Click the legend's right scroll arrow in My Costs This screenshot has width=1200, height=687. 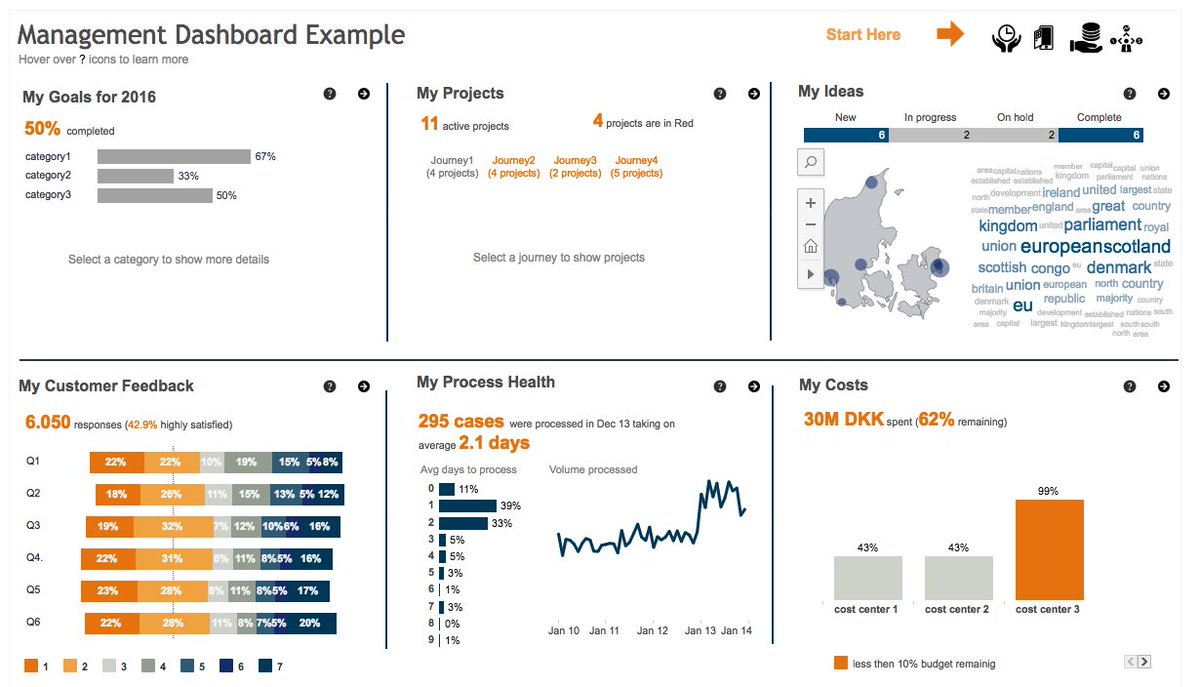pyautogui.click(x=1144, y=661)
